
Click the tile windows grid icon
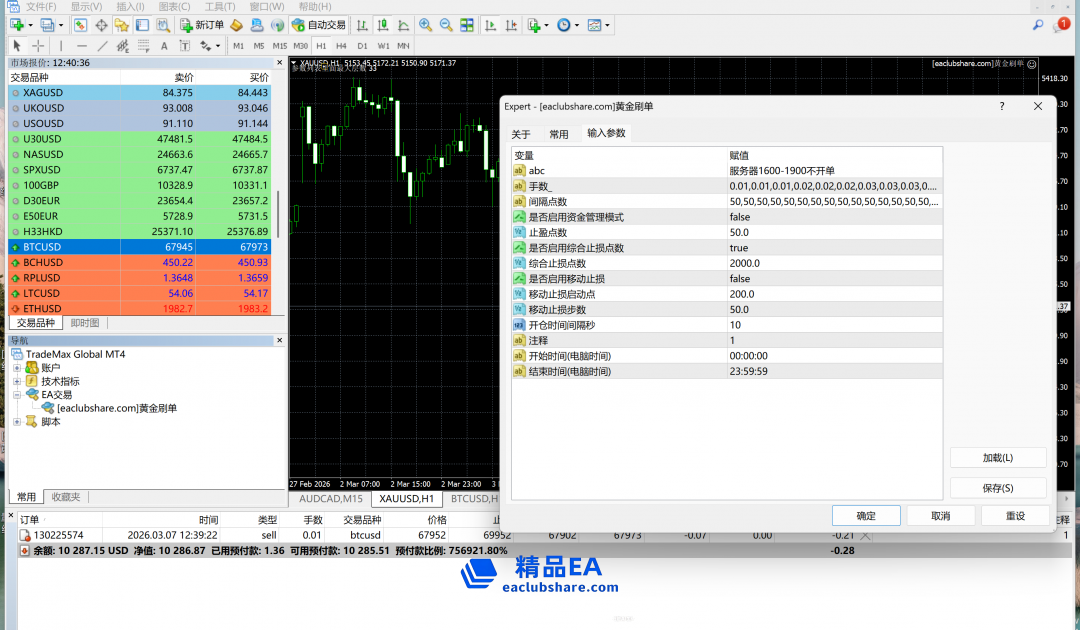[x=466, y=24]
